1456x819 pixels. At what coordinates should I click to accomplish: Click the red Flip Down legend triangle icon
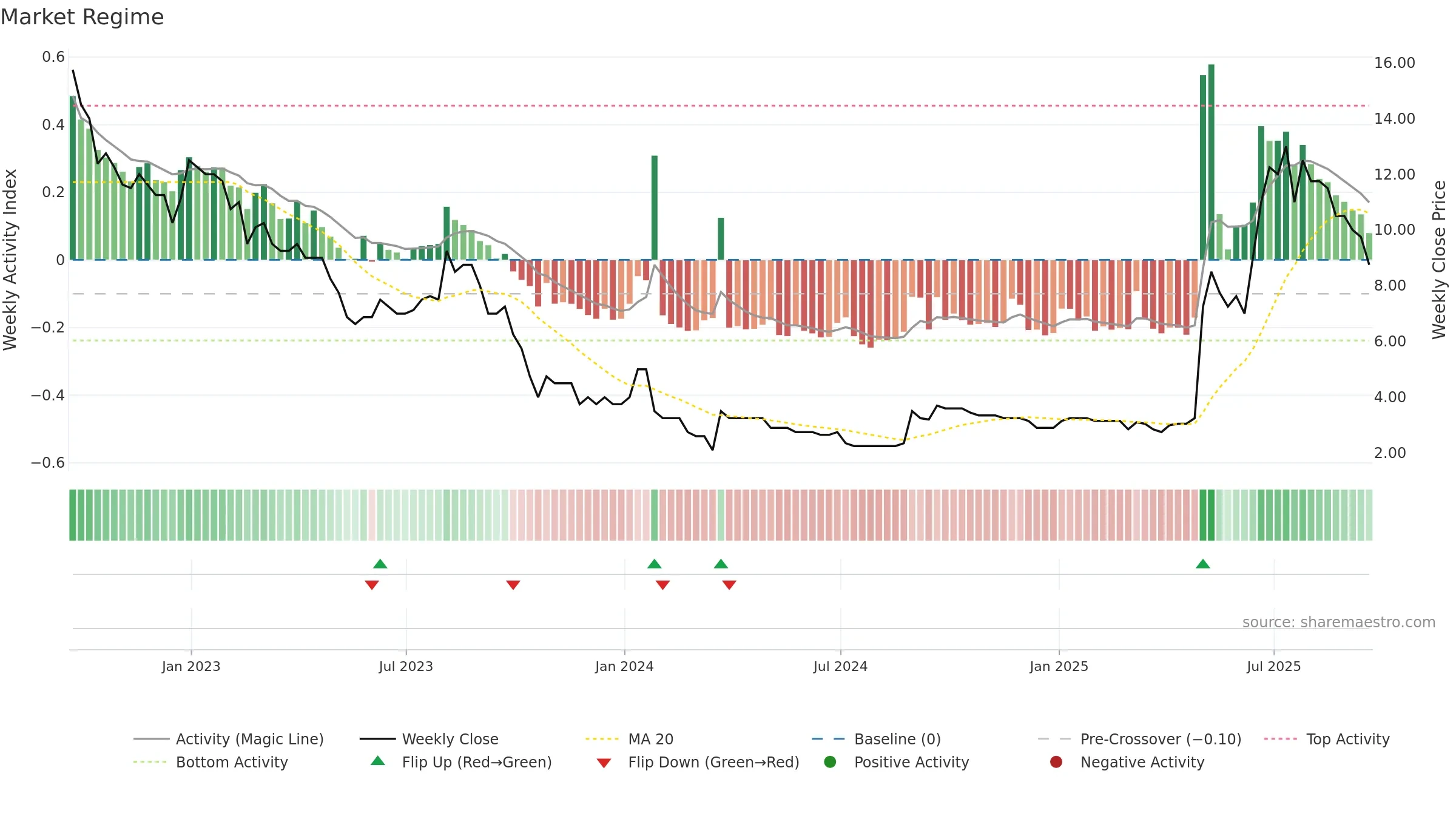tap(604, 763)
